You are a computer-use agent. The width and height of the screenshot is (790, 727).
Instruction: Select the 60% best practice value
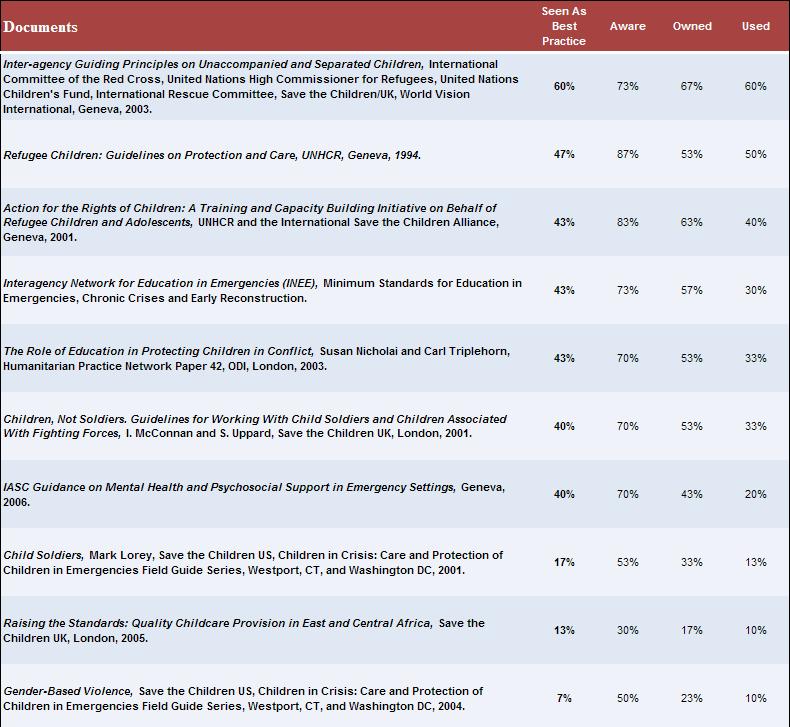(564, 86)
